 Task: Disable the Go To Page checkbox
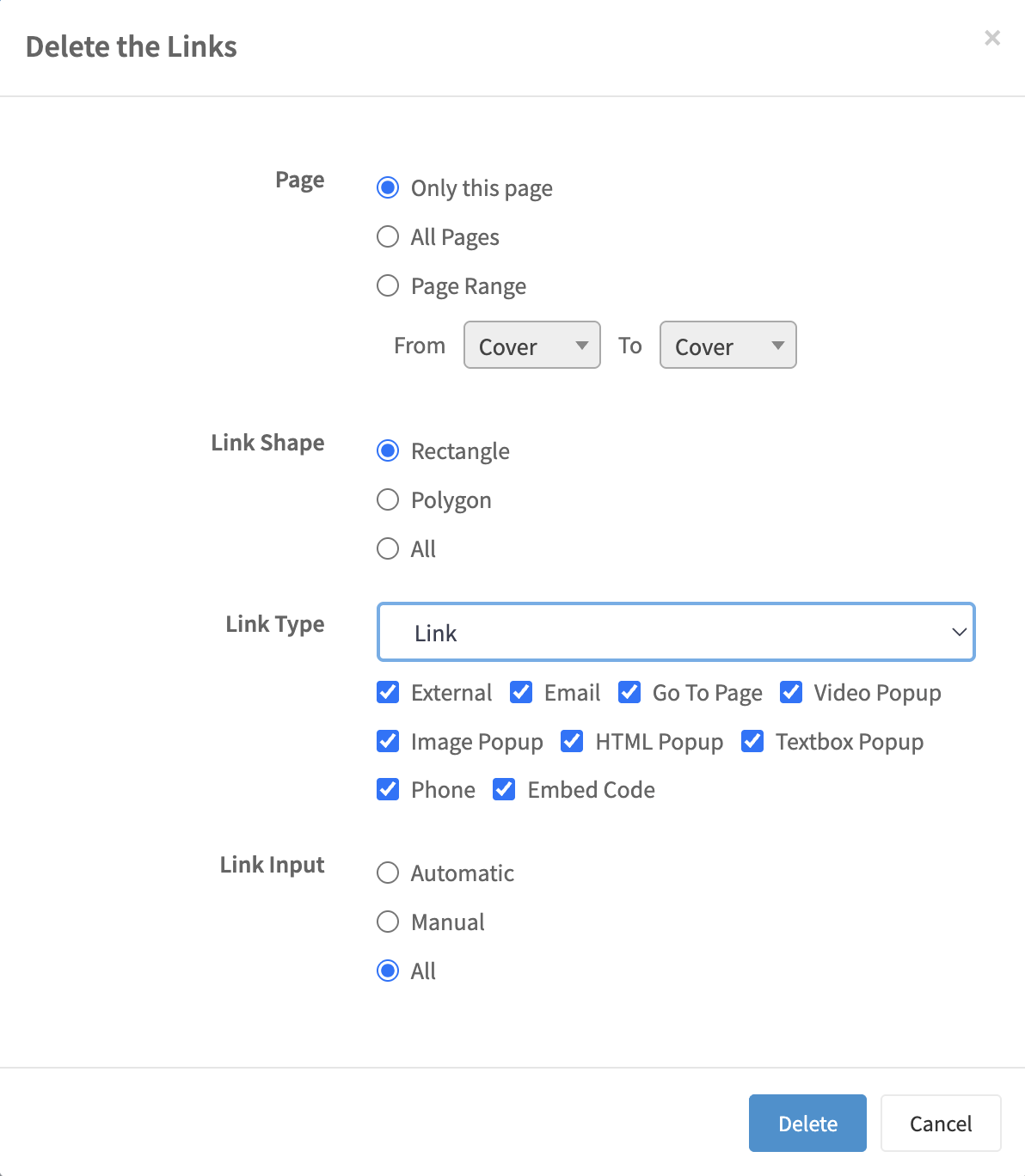pos(629,692)
